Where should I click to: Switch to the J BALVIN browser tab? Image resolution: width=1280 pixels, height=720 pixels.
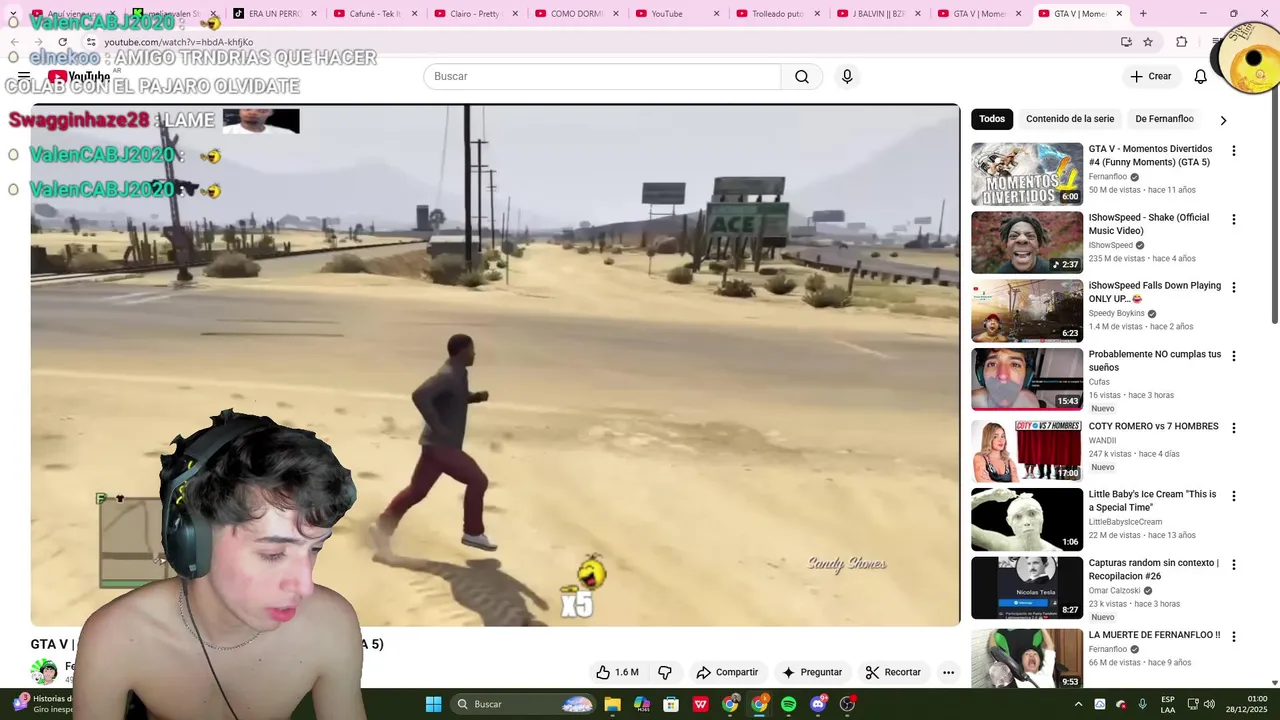click(x=879, y=14)
